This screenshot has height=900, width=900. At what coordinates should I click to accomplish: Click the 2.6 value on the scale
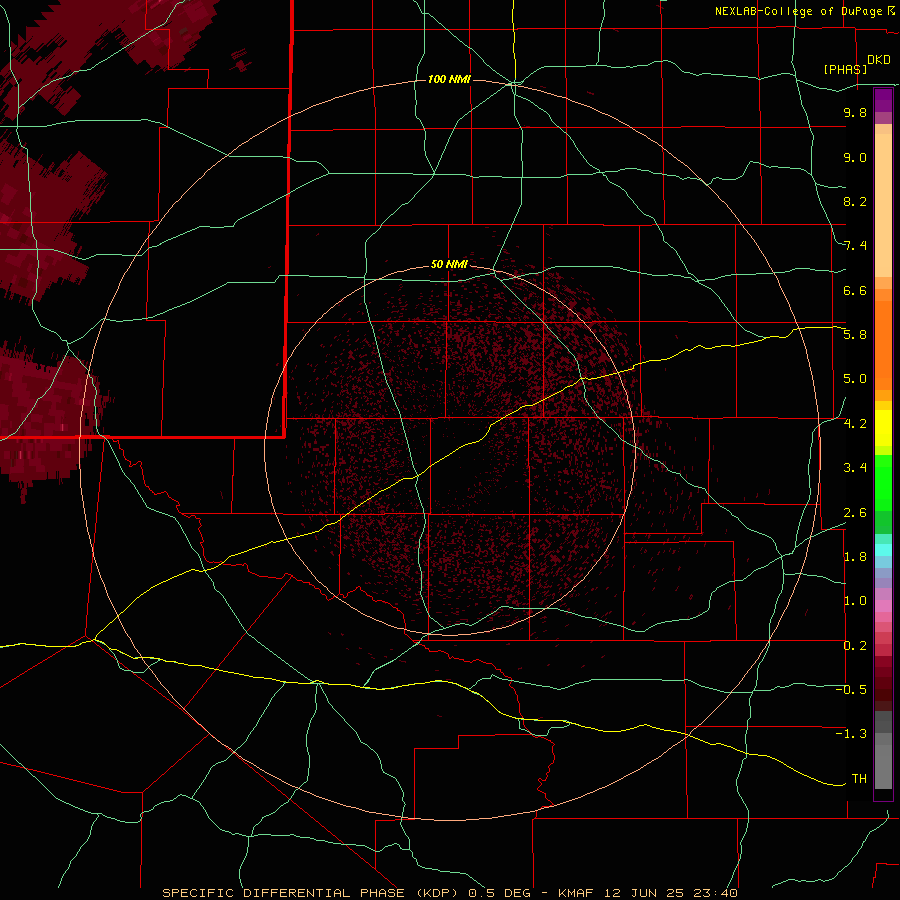tap(855, 513)
